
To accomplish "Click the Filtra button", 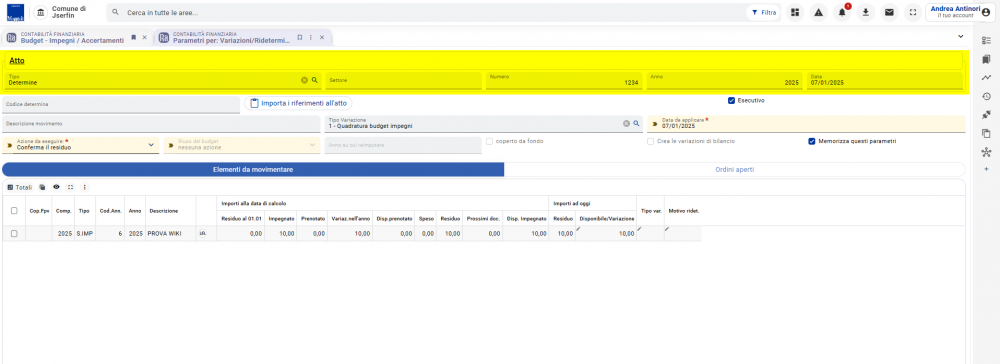I will point(764,13).
